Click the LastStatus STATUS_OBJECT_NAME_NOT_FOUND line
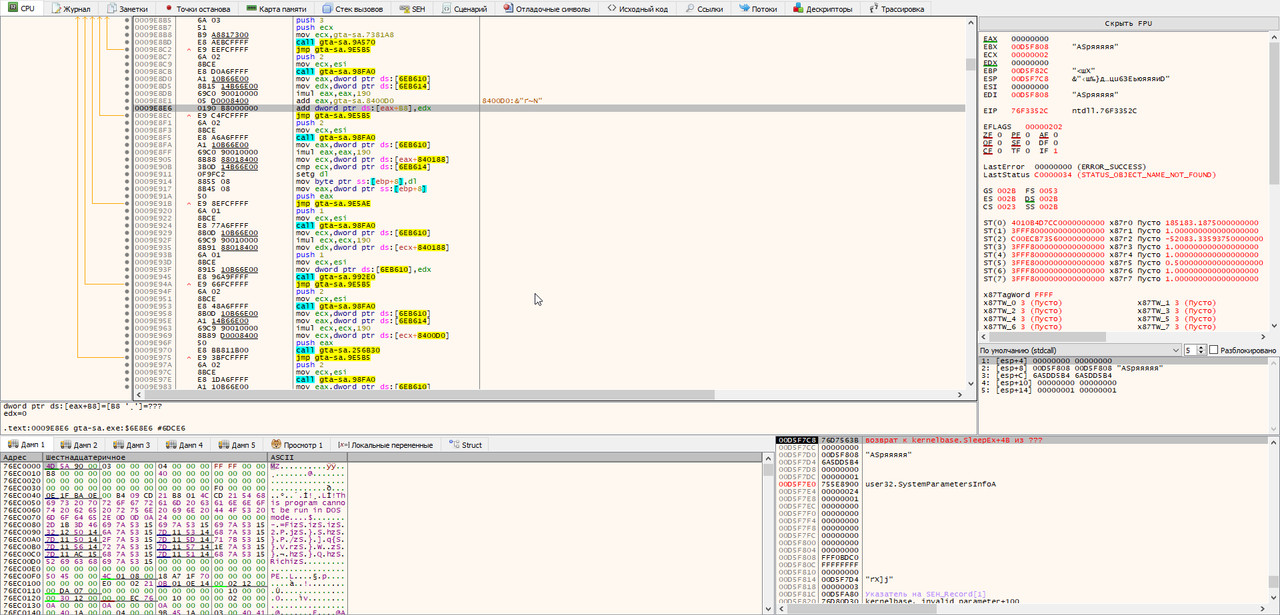The image size is (1280, 615). point(1099,174)
